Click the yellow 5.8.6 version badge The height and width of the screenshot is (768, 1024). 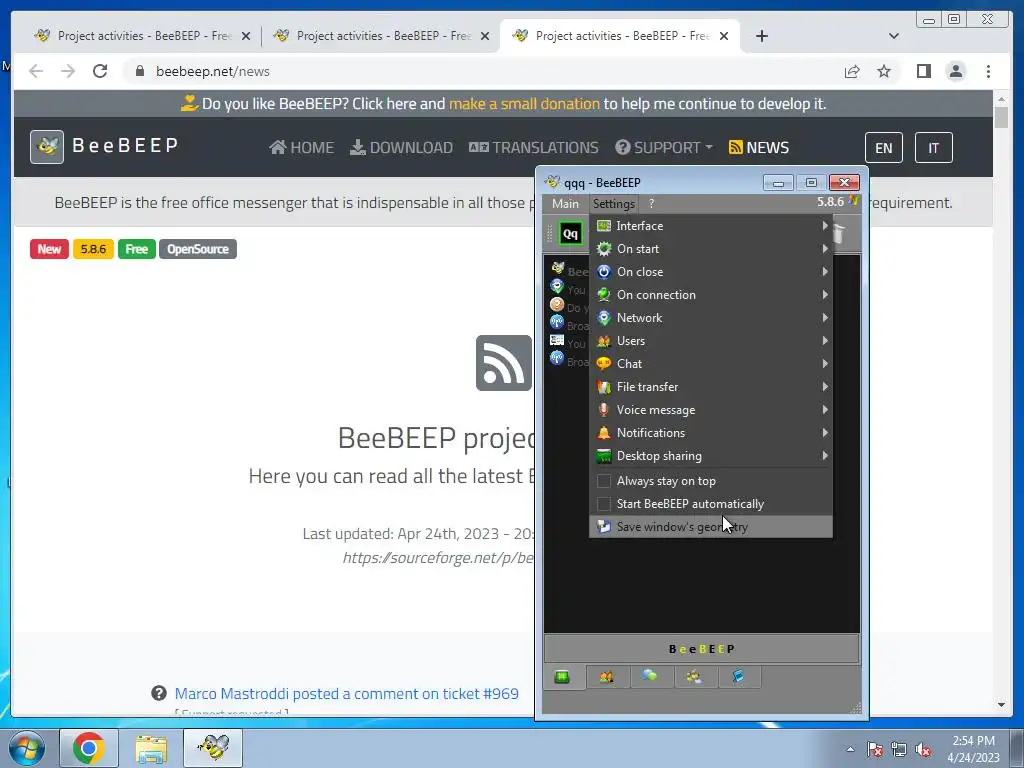click(x=93, y=249)
